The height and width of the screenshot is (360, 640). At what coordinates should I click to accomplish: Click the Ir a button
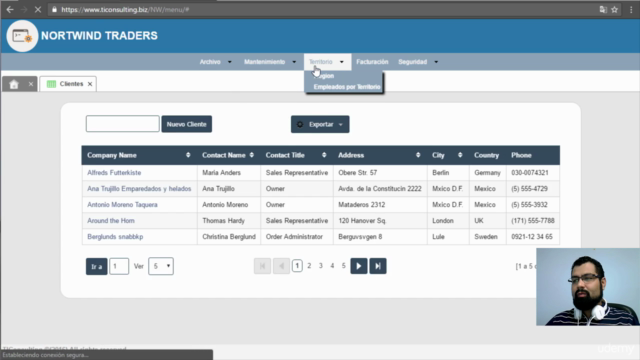click(x=96, y=267)
